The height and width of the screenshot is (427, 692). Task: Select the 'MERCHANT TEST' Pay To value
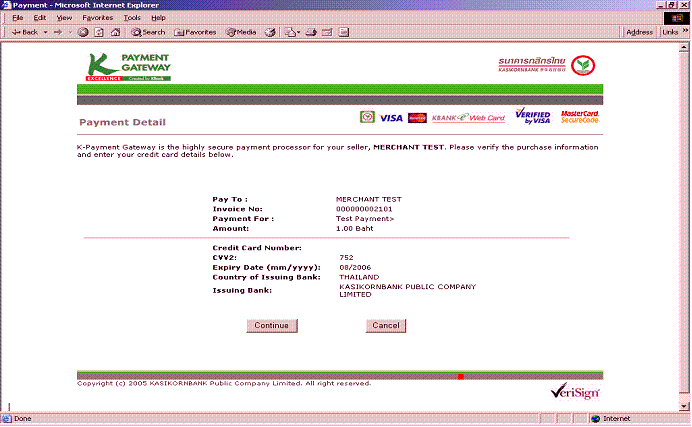coord(369,199)
